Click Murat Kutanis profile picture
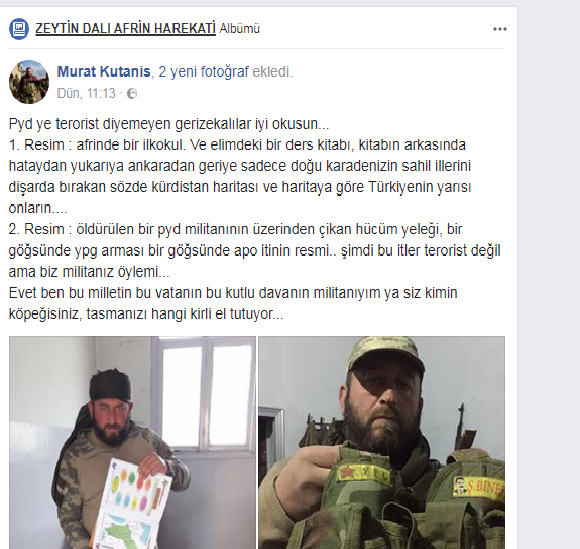This screenshot has height=549, width=580. pos(29,82)
